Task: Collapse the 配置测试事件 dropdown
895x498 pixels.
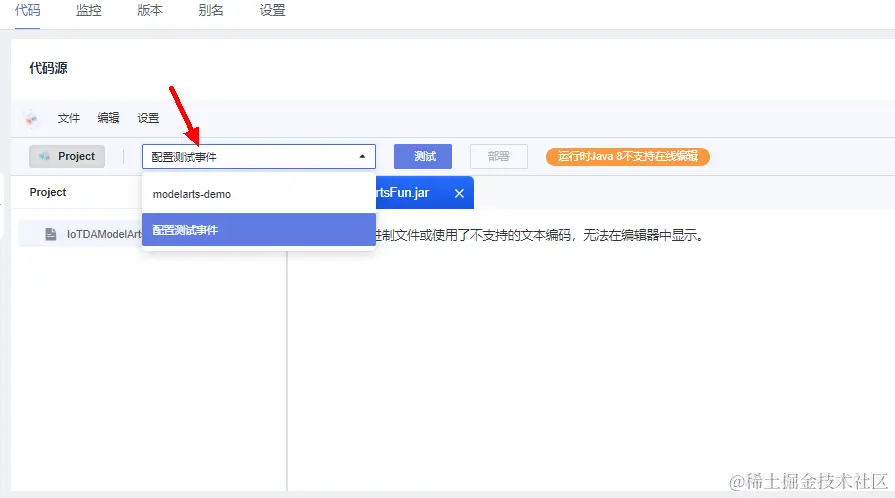Action: tap(259, 156)
